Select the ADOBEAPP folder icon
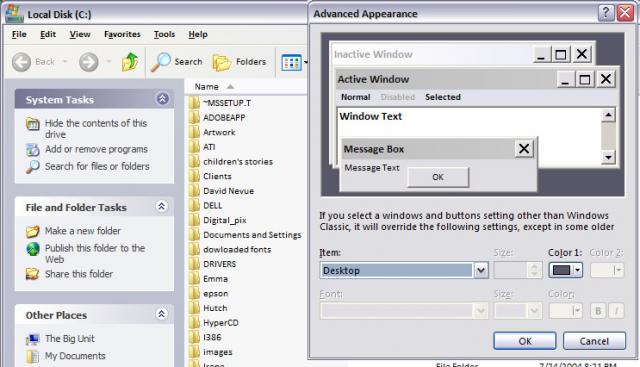 coord(194,118)
